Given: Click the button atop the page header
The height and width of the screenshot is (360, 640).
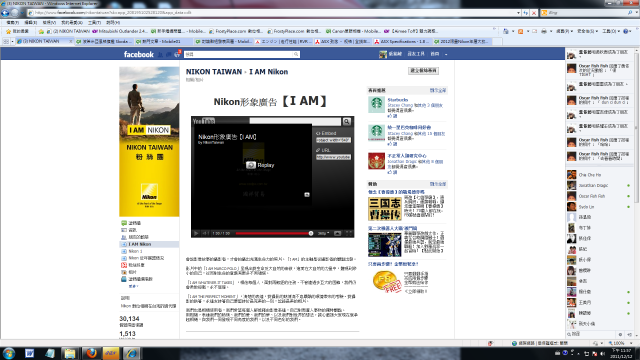Looking at the screenshot, I should pos(423,71).
